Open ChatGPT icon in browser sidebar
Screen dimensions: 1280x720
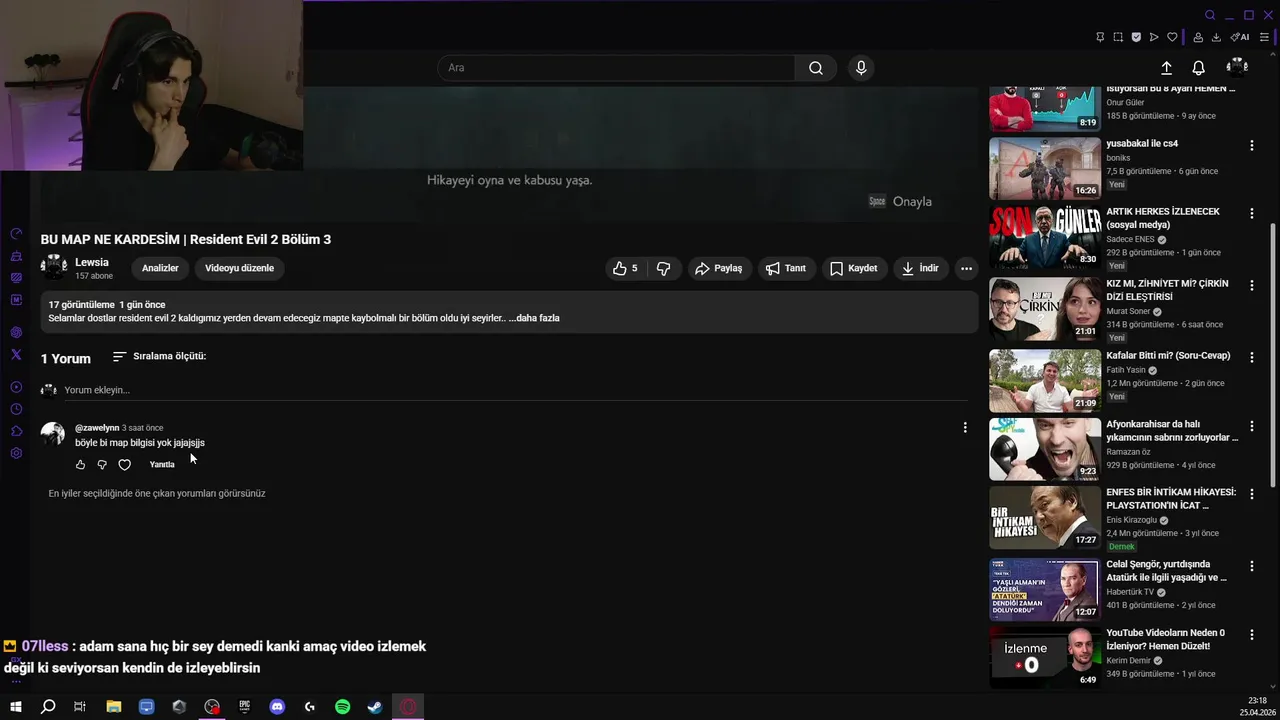pyautogui.click(x=16, y=332)
